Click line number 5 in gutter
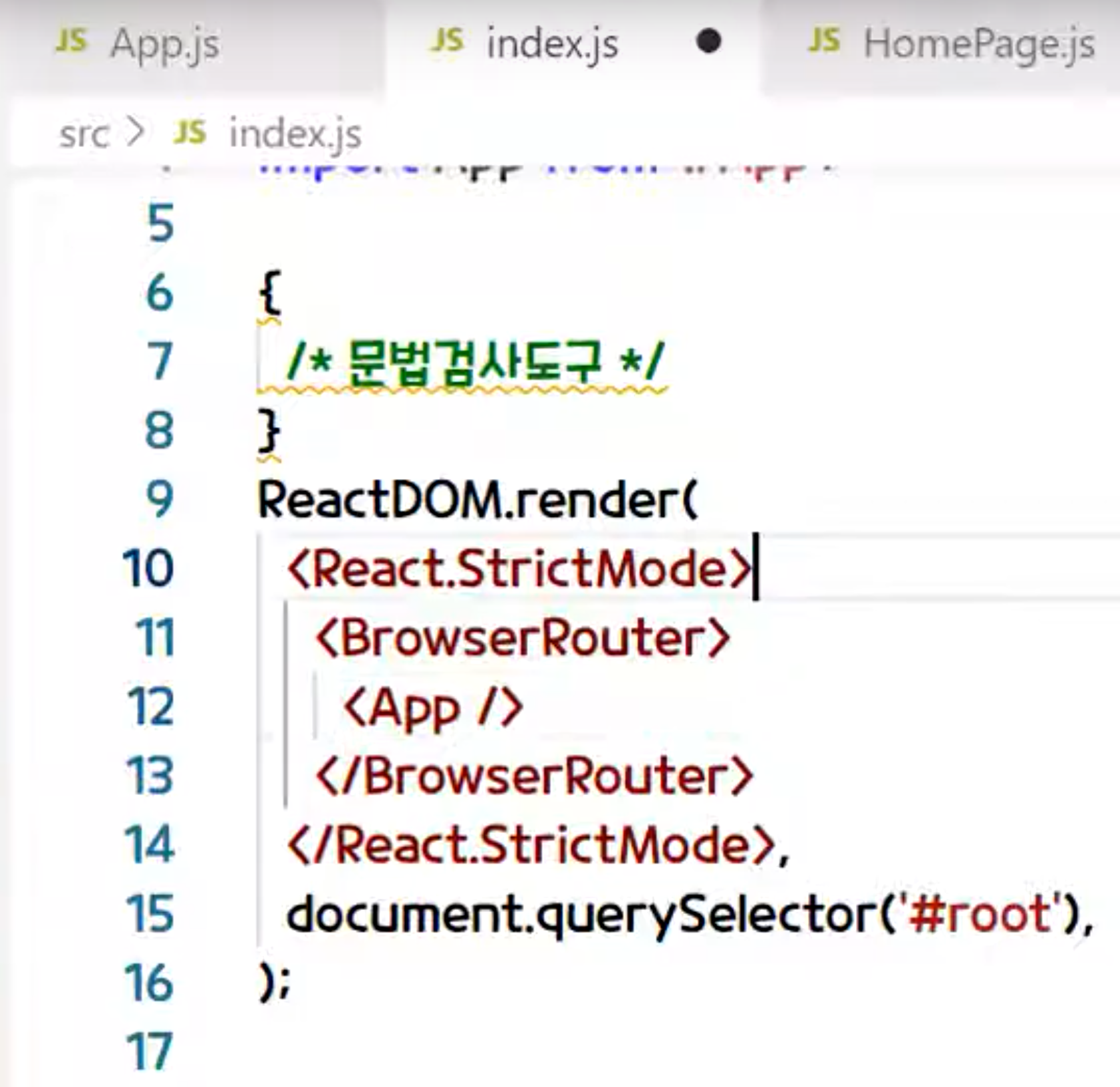 coord(160,224)
